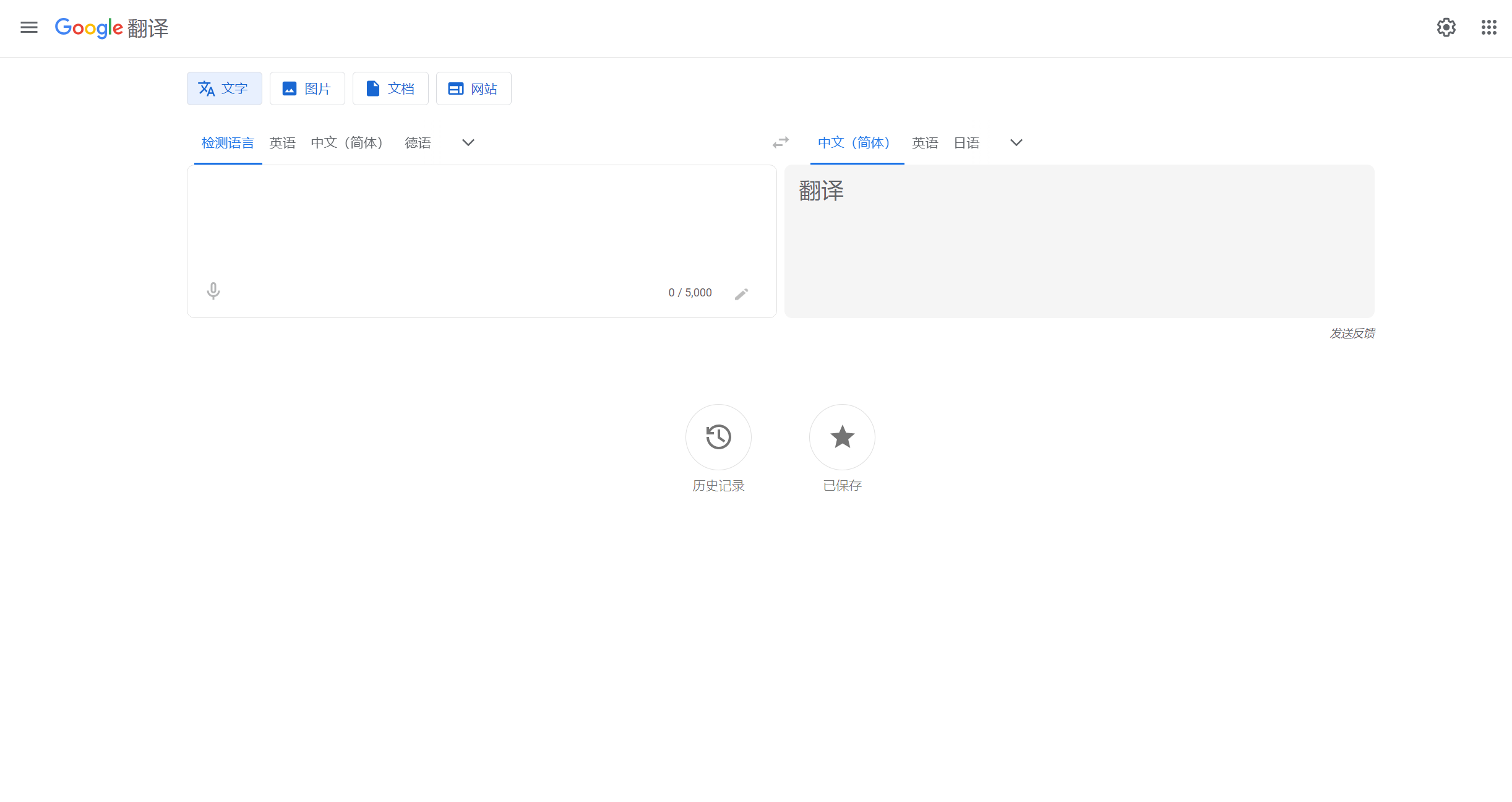1512x802 pixels.
Task: Open the hamburger navigation menu
Action: 29,28
